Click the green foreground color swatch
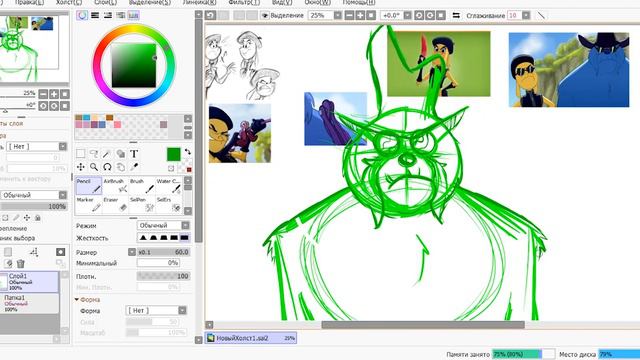The width and height of the screenshot is (640, 360). [x=173, y=154]
